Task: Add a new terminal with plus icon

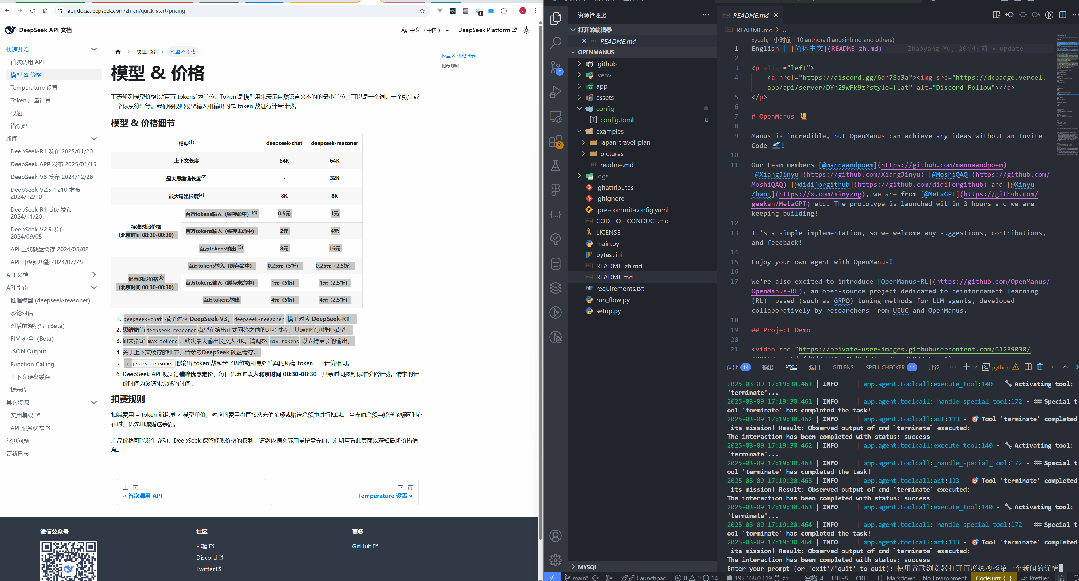Action: tap(966, 367)
